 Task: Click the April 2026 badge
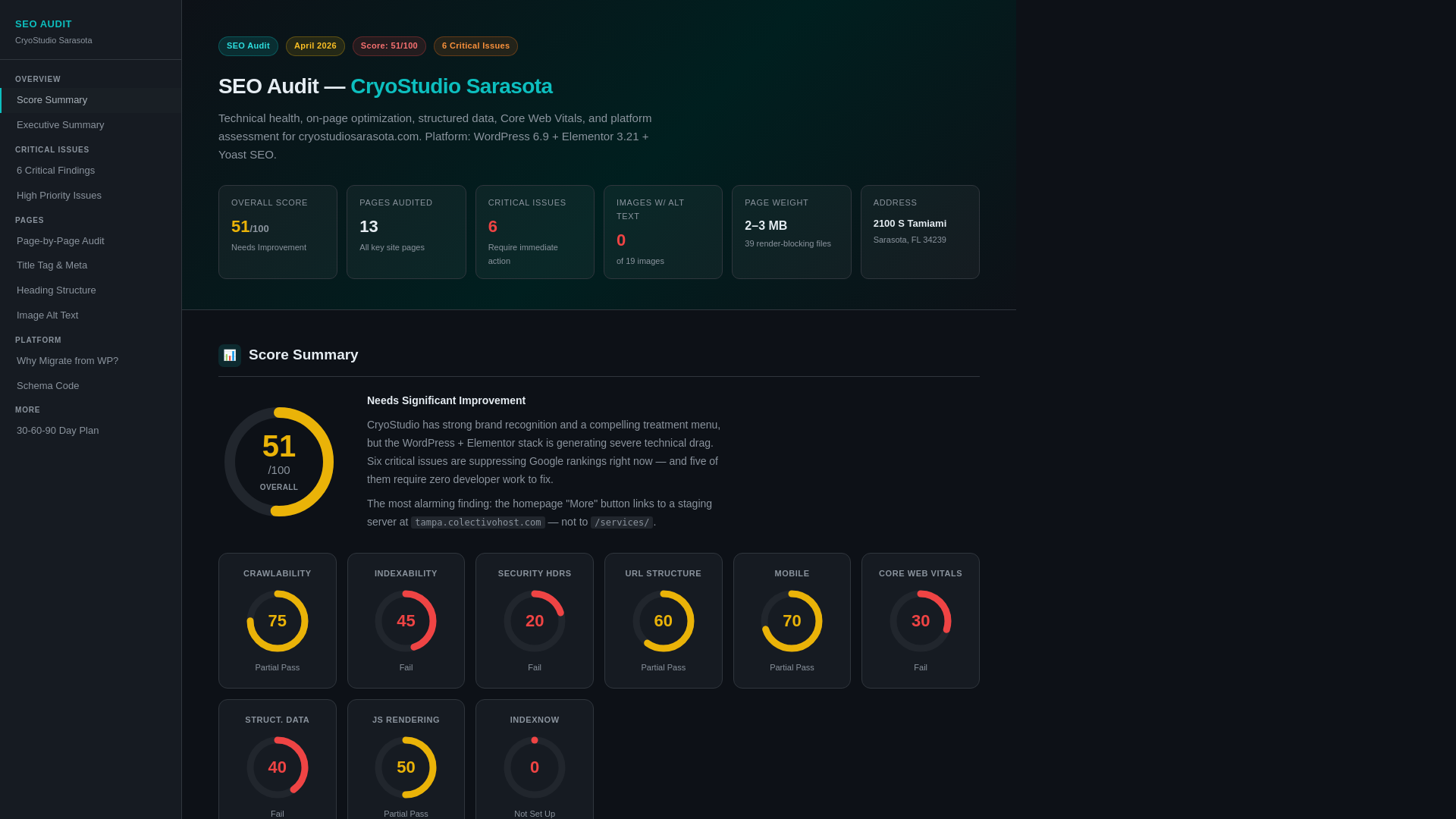(x=315, y=46)
